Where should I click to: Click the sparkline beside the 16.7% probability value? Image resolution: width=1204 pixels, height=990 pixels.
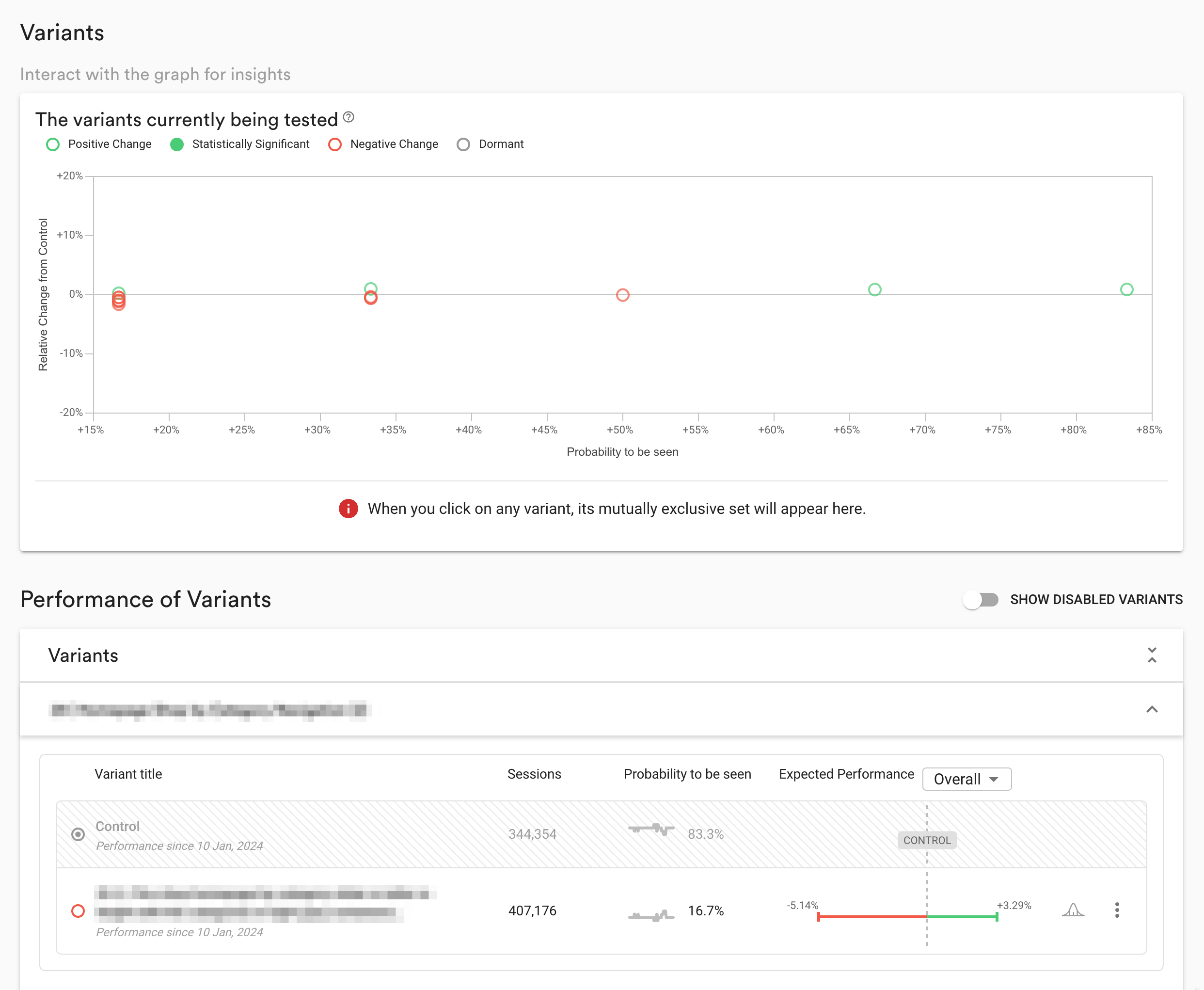(650, 910)
